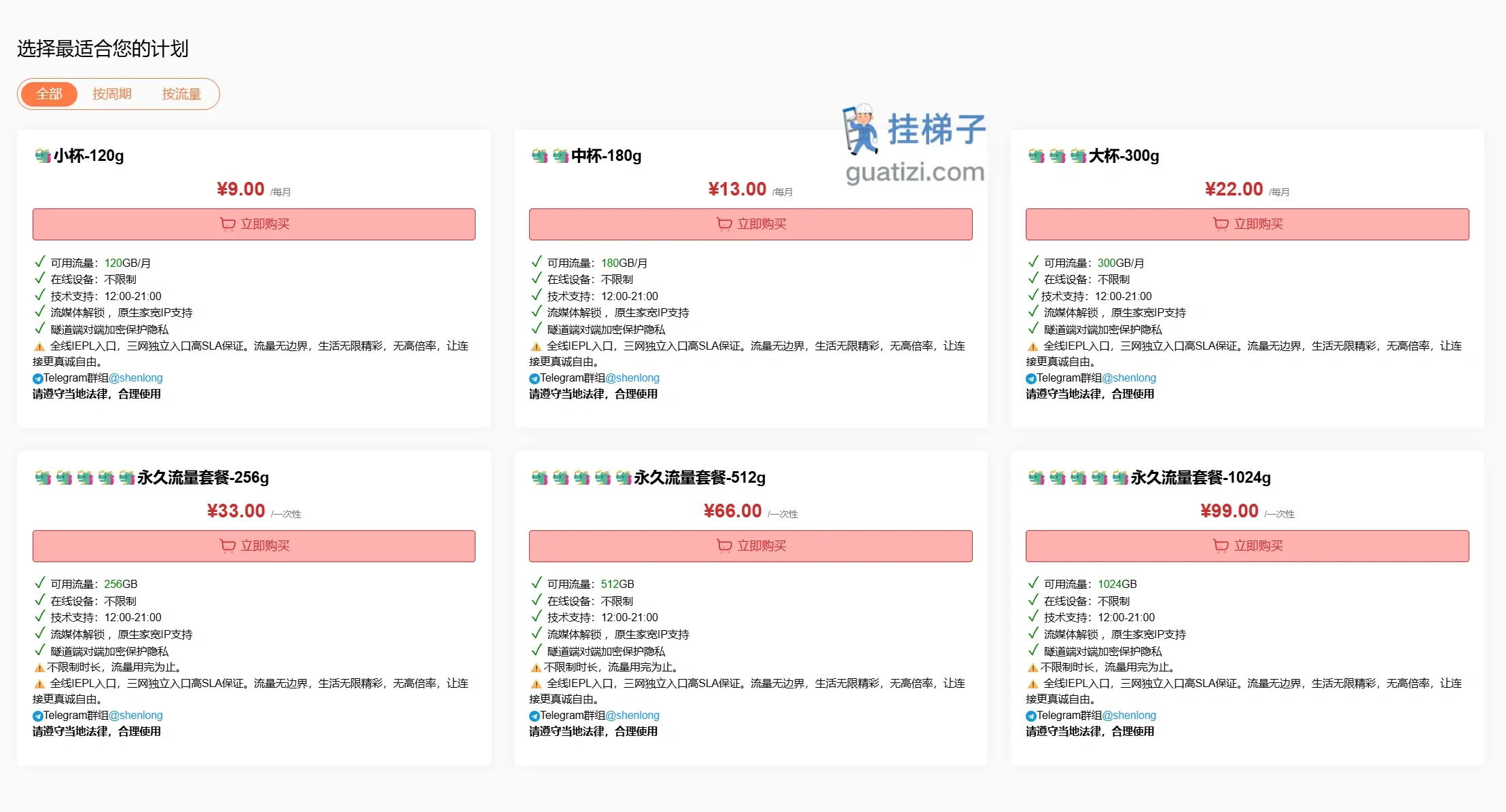The image size is (1506, 812).
Task: Click first checkmark in 大杯-300g features
Action: click(1033, 262)
